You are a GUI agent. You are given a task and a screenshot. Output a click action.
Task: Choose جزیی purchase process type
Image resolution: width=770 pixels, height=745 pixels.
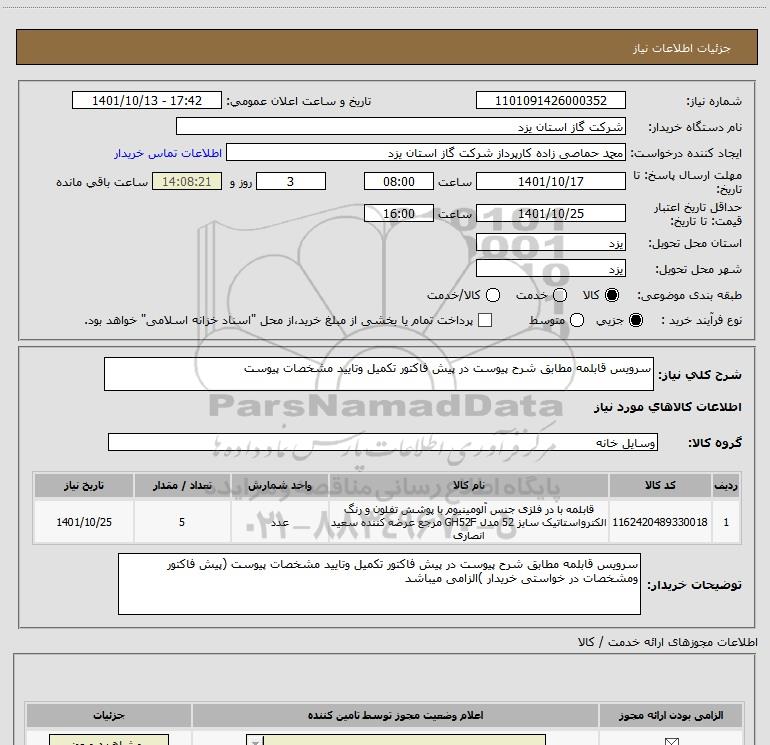[636, 320]
